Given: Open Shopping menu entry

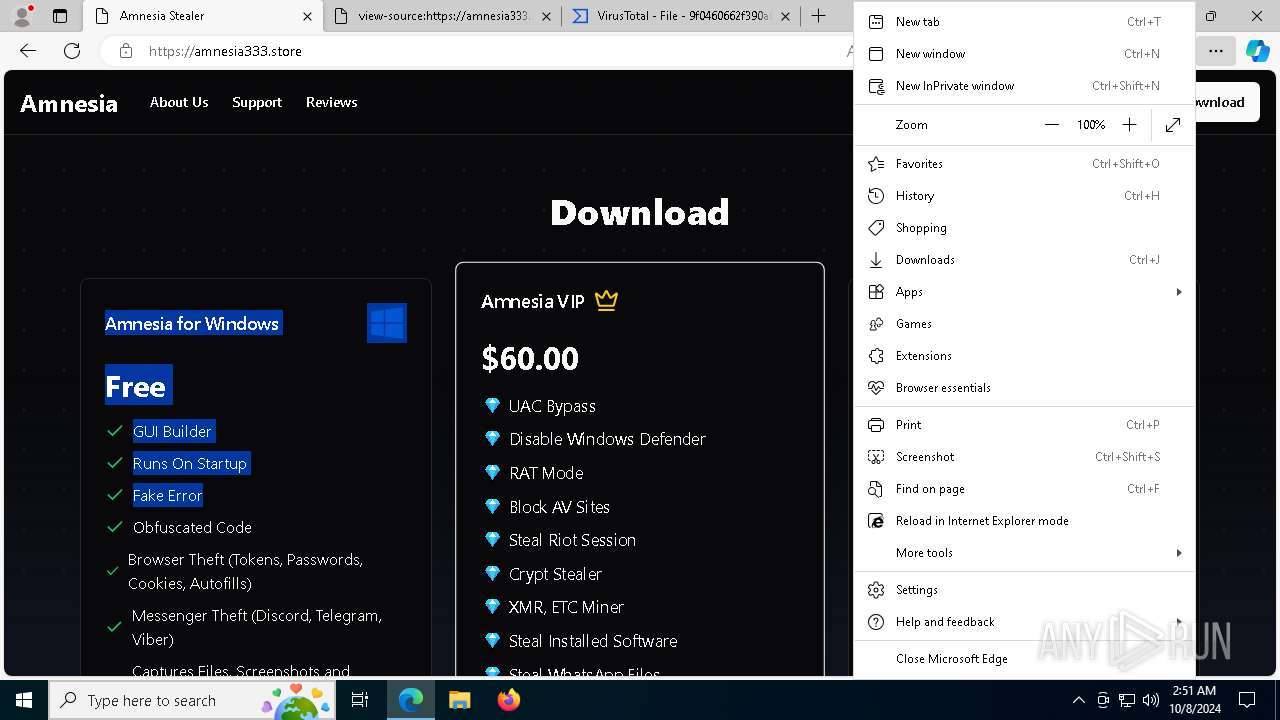Looking at the screenshot, I should pyautogui.click(x=1024, y=228).
